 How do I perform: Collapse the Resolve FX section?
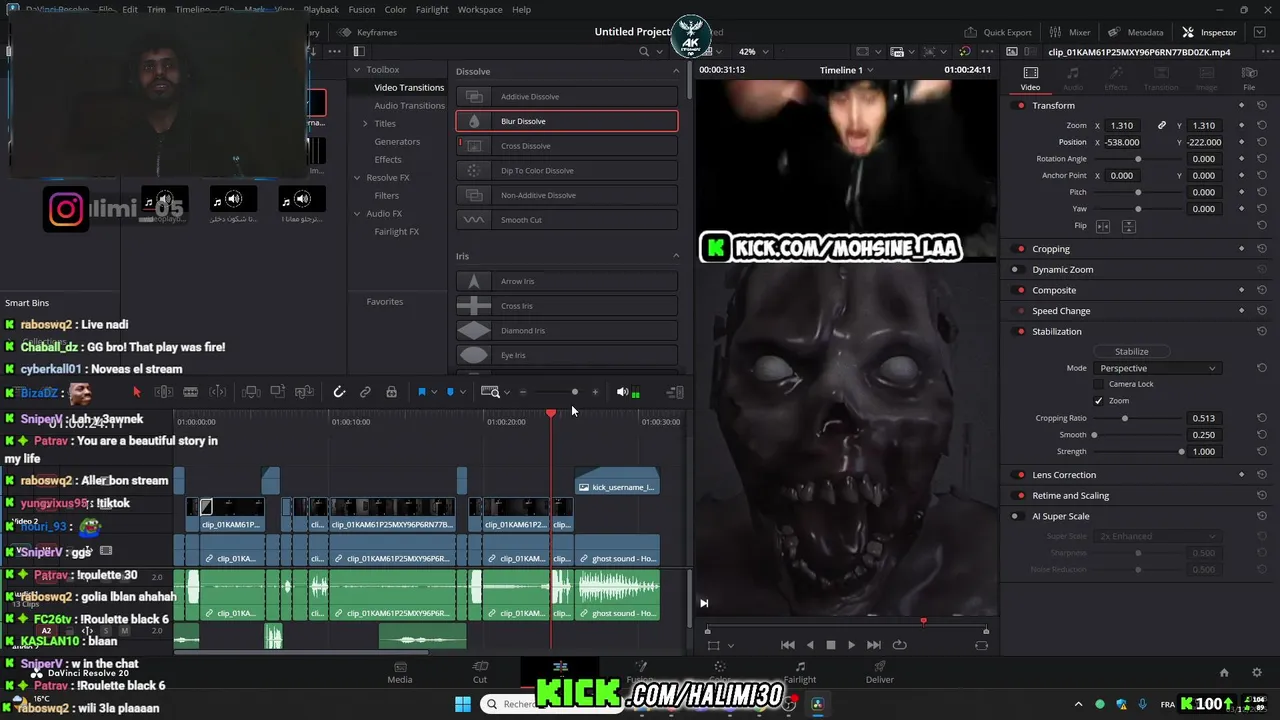pyautogui.click(x=357, y=178)
